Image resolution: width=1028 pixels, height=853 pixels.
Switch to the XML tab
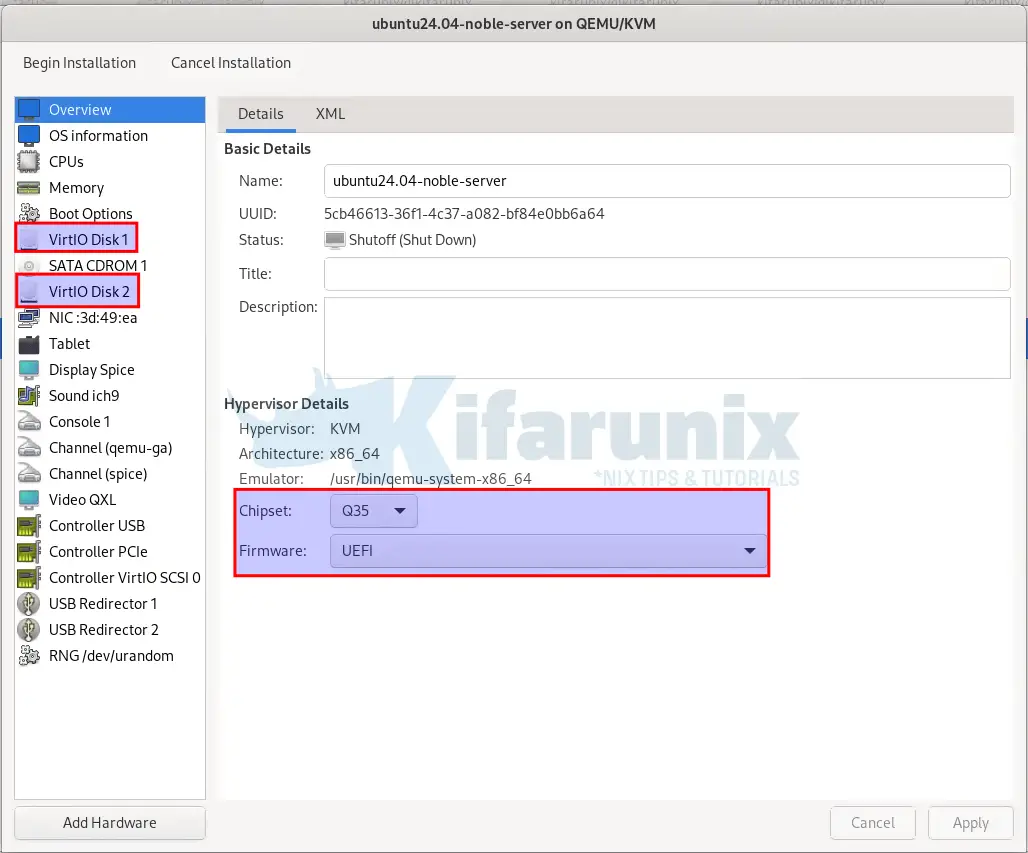(330, 114)
